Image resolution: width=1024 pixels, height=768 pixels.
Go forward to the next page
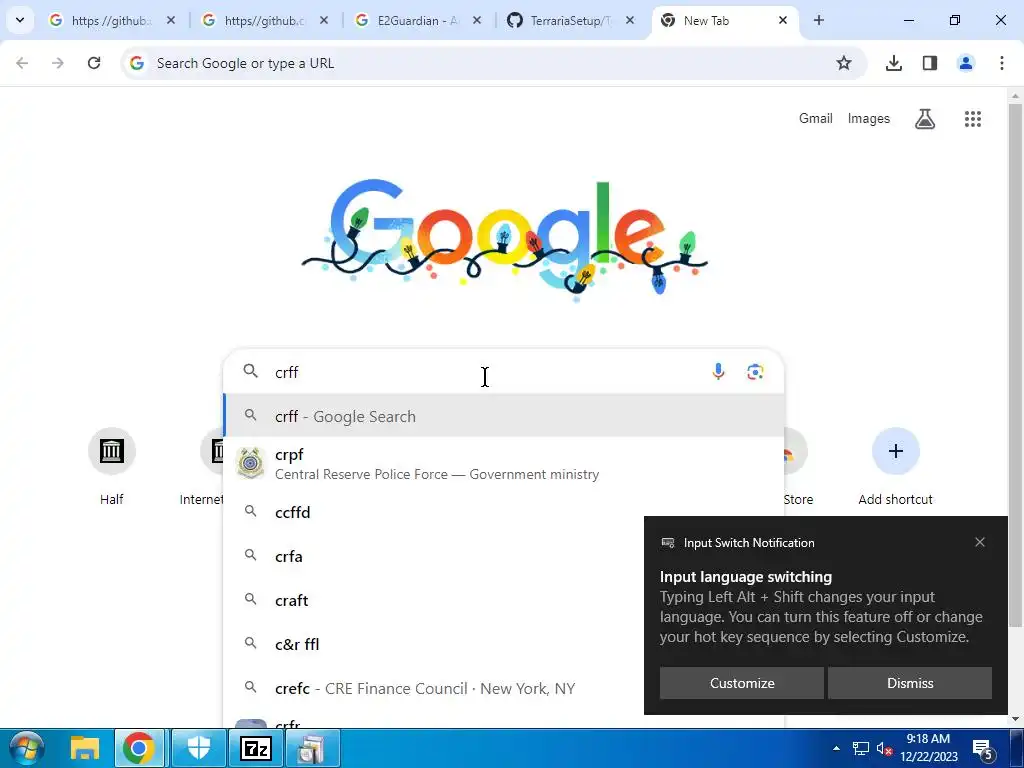point(58,63)
